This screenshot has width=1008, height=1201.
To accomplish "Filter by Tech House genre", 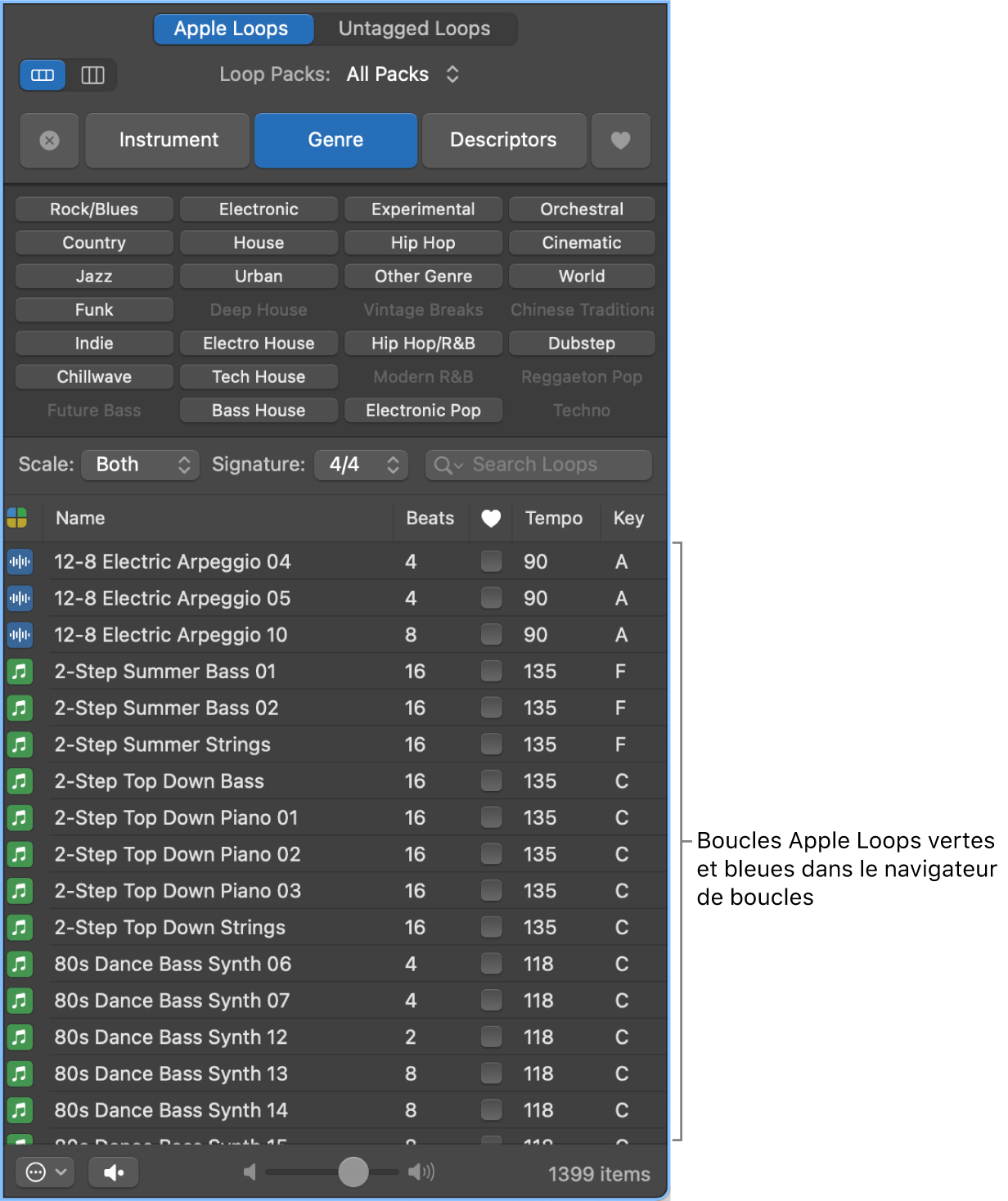I will coord(259,377).
